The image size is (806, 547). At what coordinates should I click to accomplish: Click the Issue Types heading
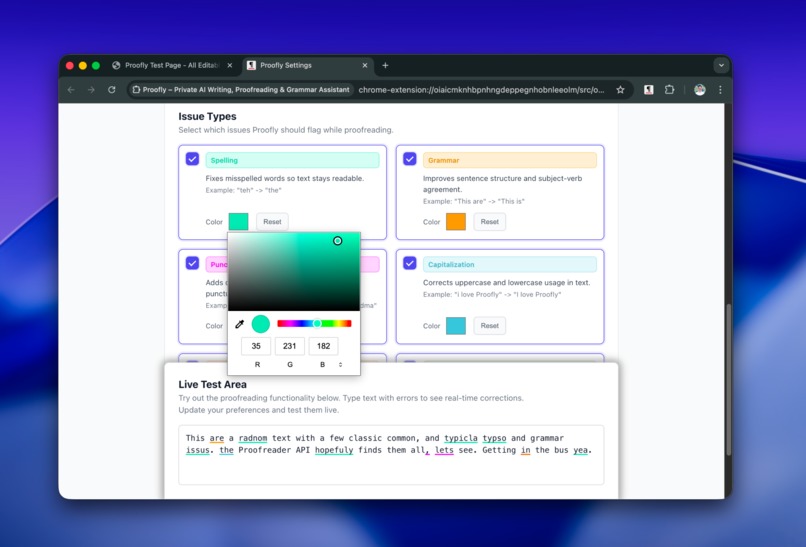pos(207,116)
